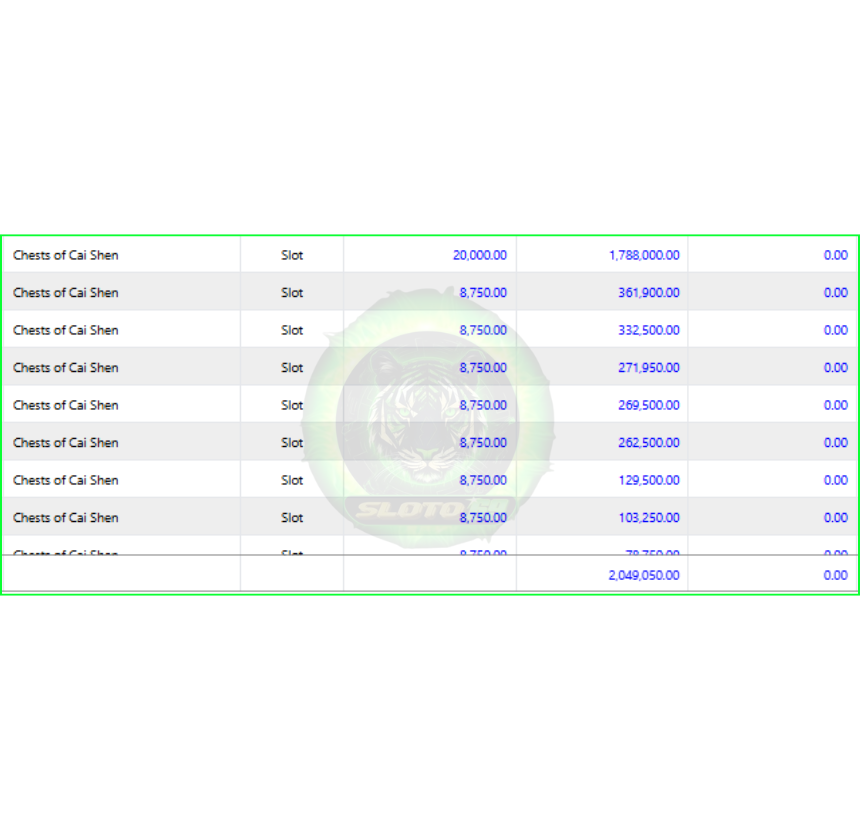860x830 pixels.
Task: Select the first Chests of Cai Shen row
Action: tap(430, 255)
